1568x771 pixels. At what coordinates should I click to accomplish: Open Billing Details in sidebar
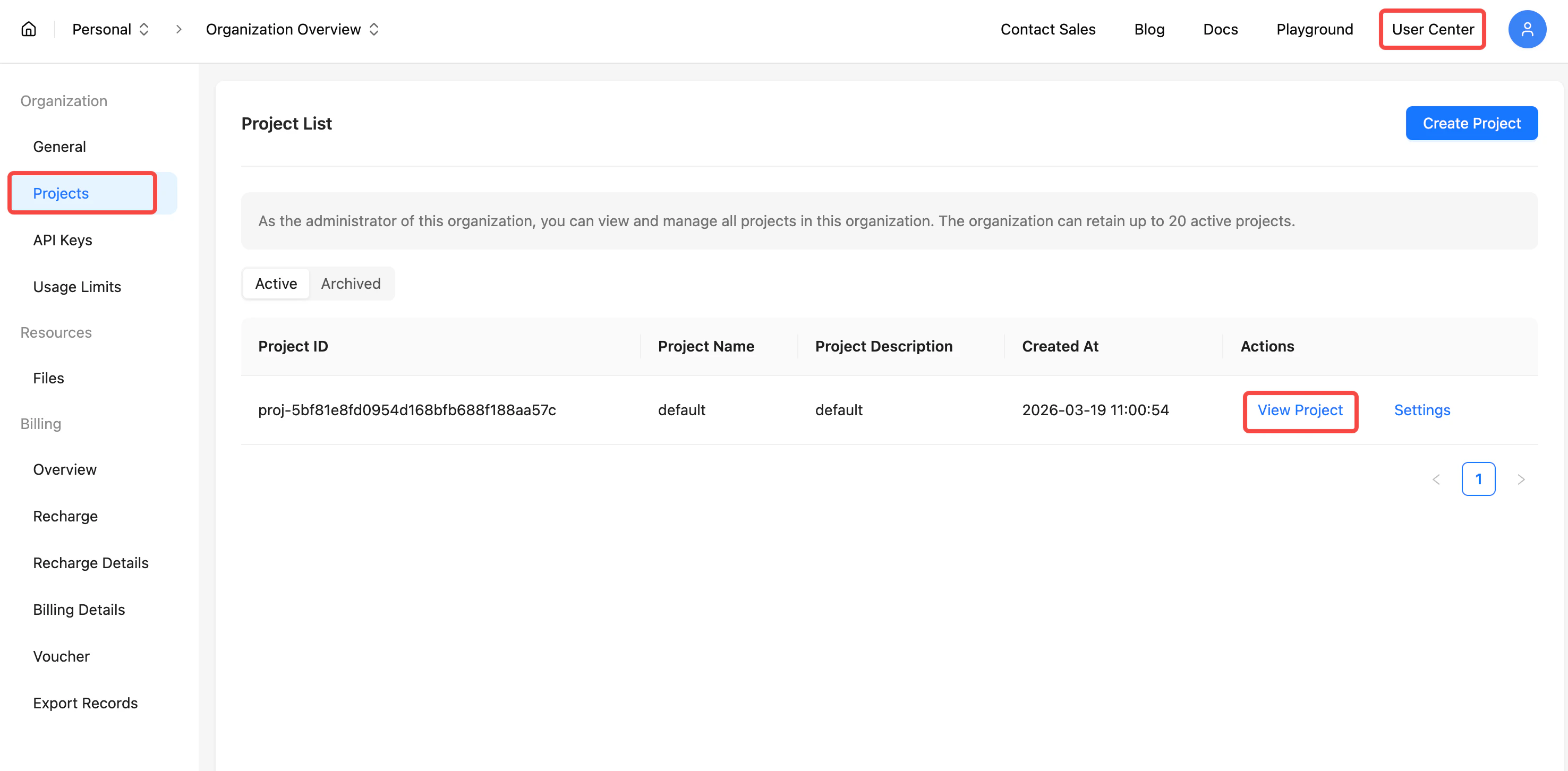point(79,610)
